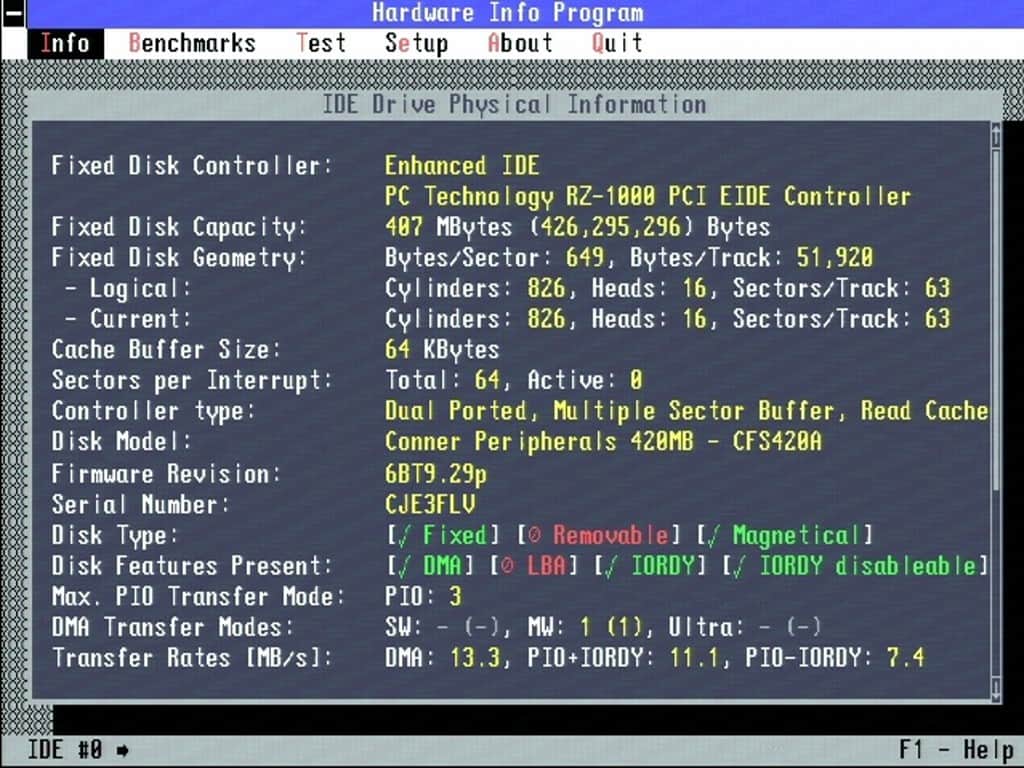The image size is (1024, 768).
Task: Open the Benchmarks menu
Action: pos(192,44)
